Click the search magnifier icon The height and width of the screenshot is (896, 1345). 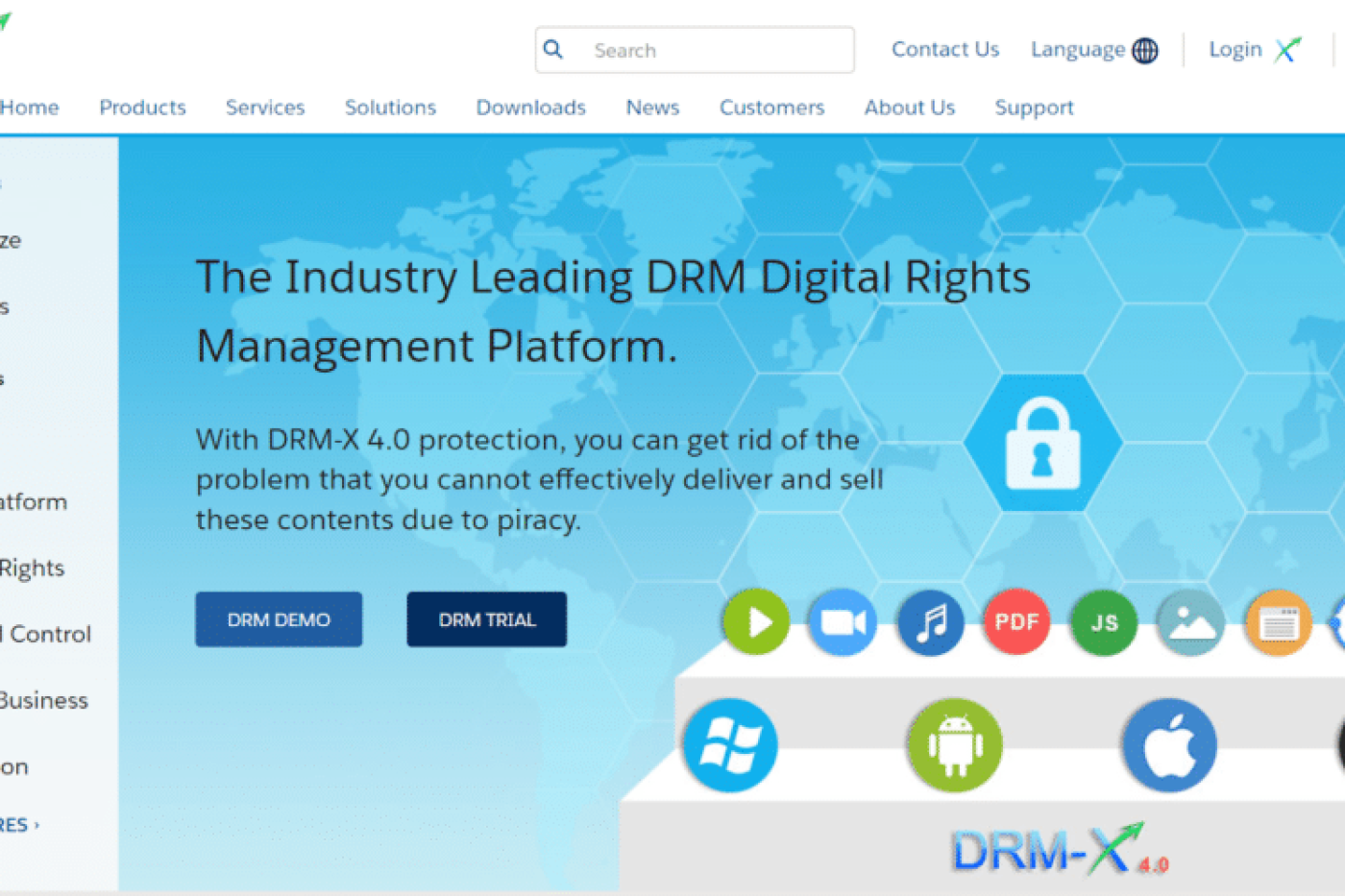[x=553, y=49]
